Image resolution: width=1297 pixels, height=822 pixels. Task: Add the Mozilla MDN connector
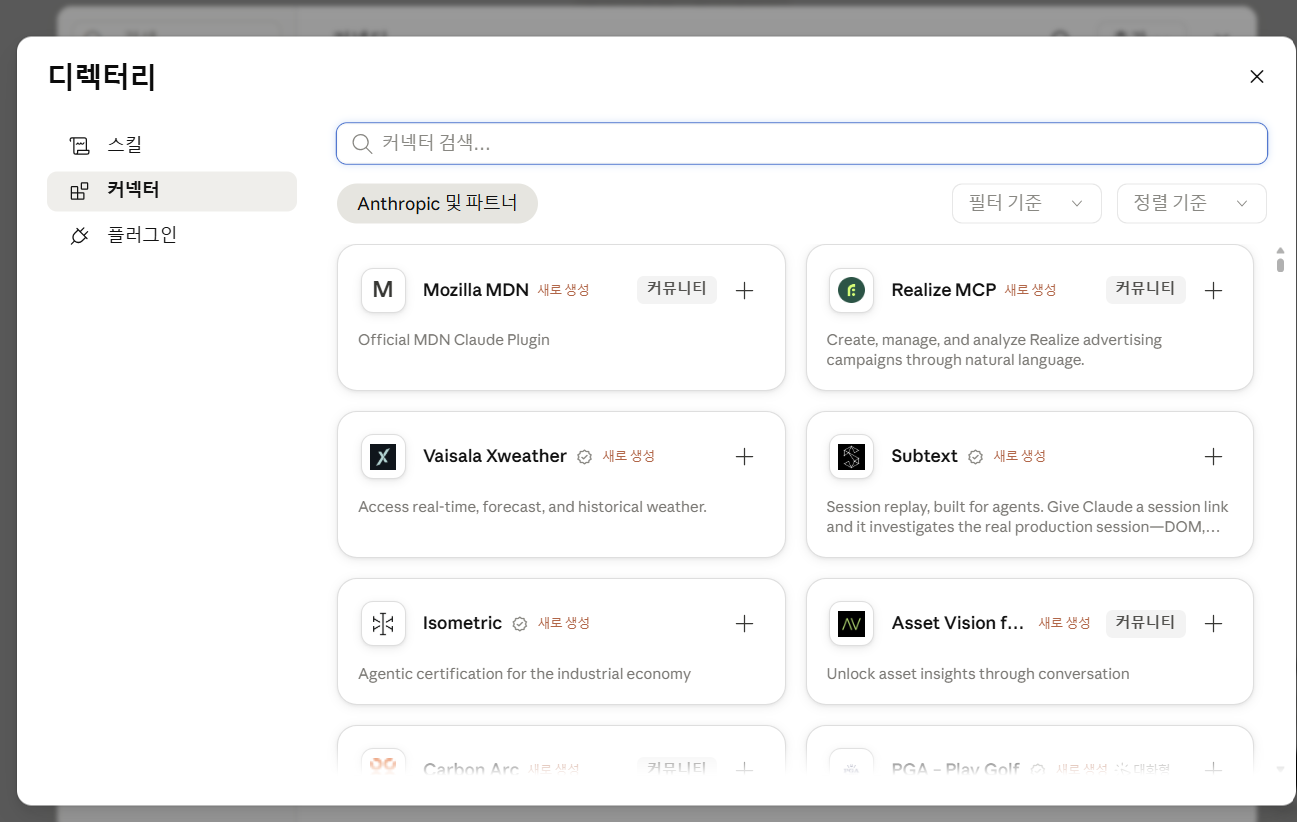point(744,291)
